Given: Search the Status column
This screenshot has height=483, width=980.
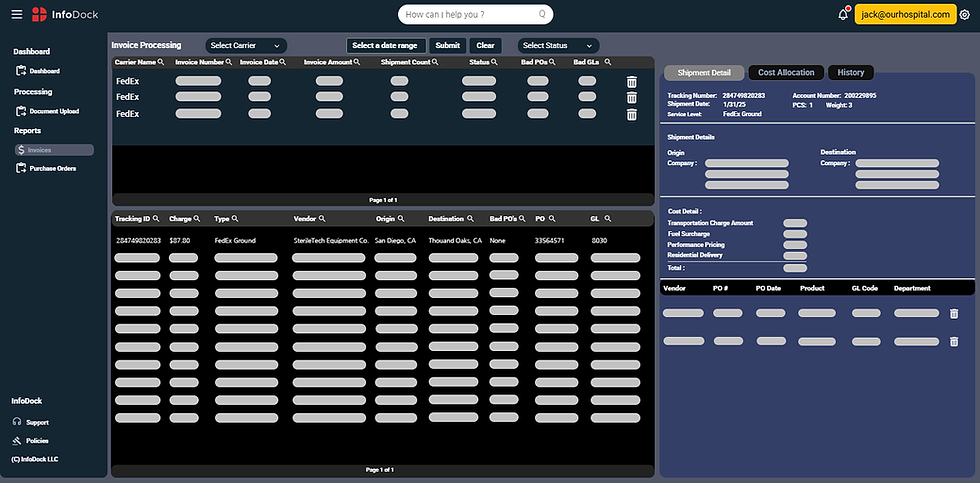Looking at the screenshot, I should point(494,62).
